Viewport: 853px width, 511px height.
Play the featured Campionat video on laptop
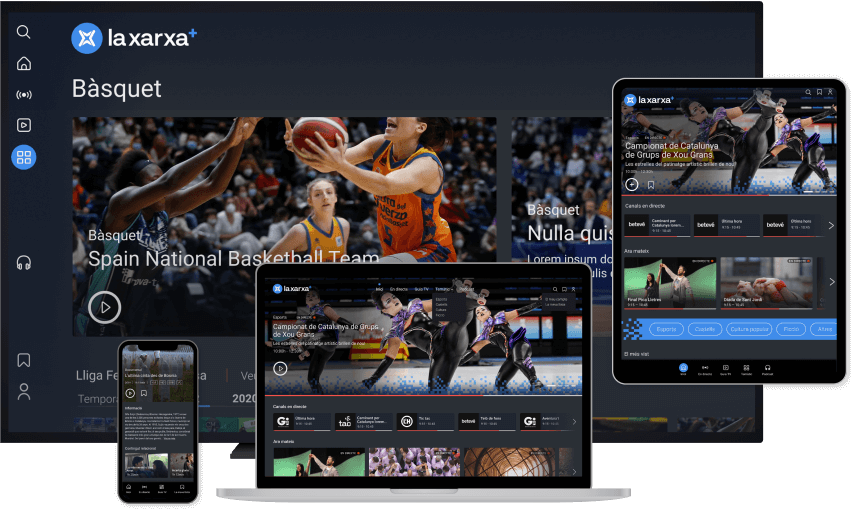tap(280, 368)
